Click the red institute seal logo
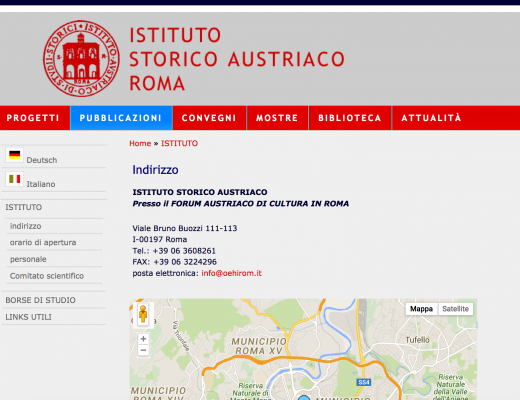Viewport: 520px width, 400px height. pos(81,58)
